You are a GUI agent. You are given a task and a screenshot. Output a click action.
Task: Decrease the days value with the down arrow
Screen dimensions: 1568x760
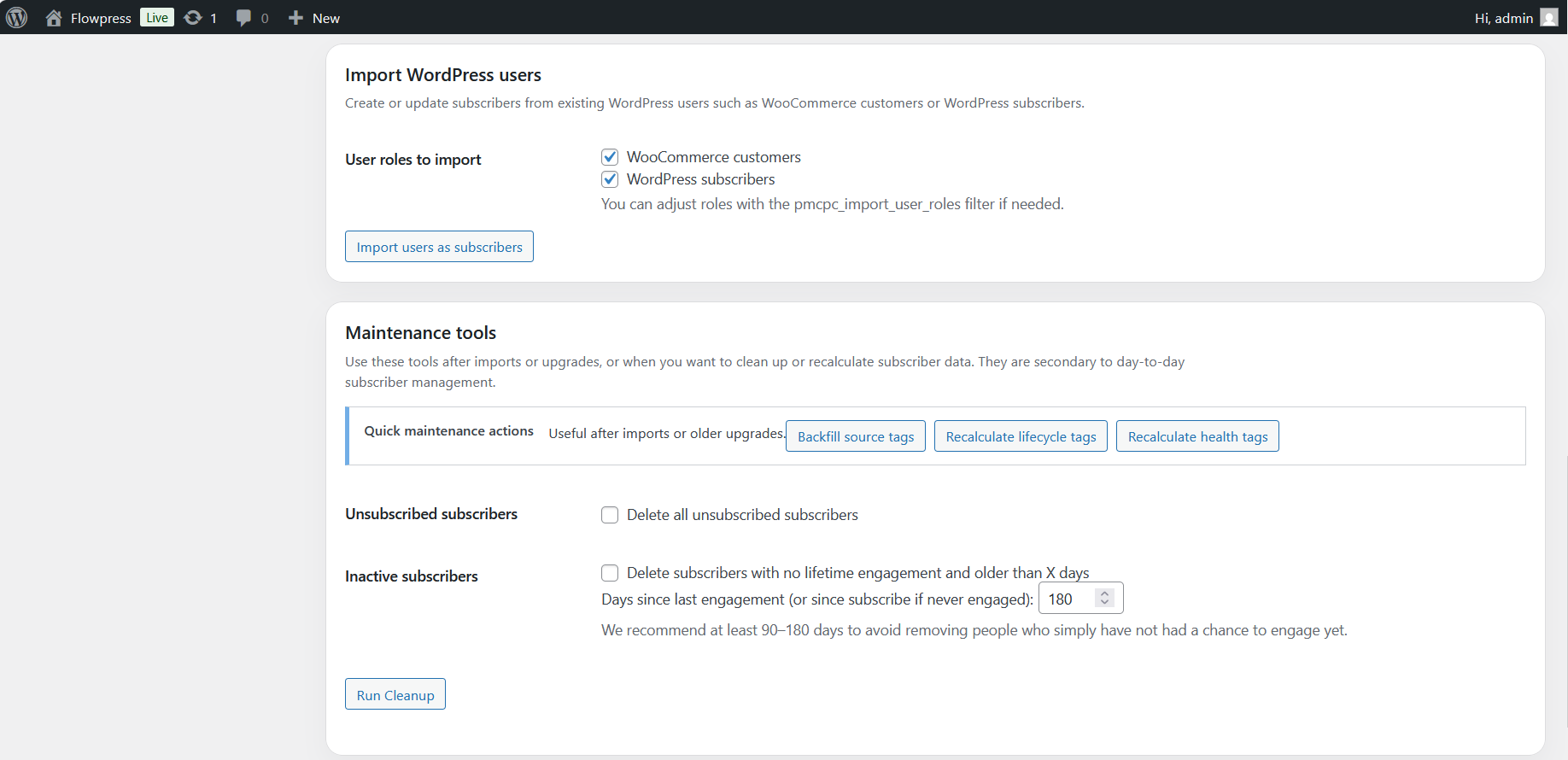pyautogui.click(x=1105, y=603)
